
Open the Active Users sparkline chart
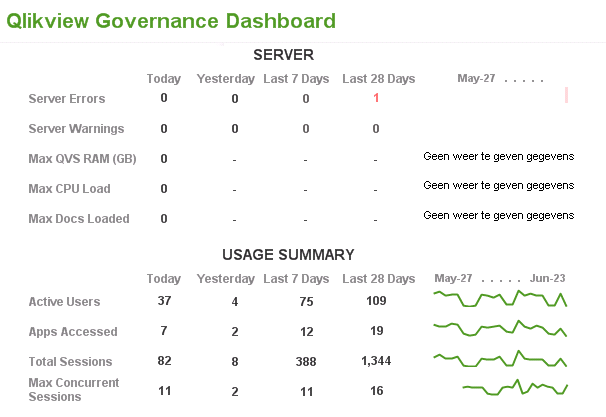click(x=500, y=298)
